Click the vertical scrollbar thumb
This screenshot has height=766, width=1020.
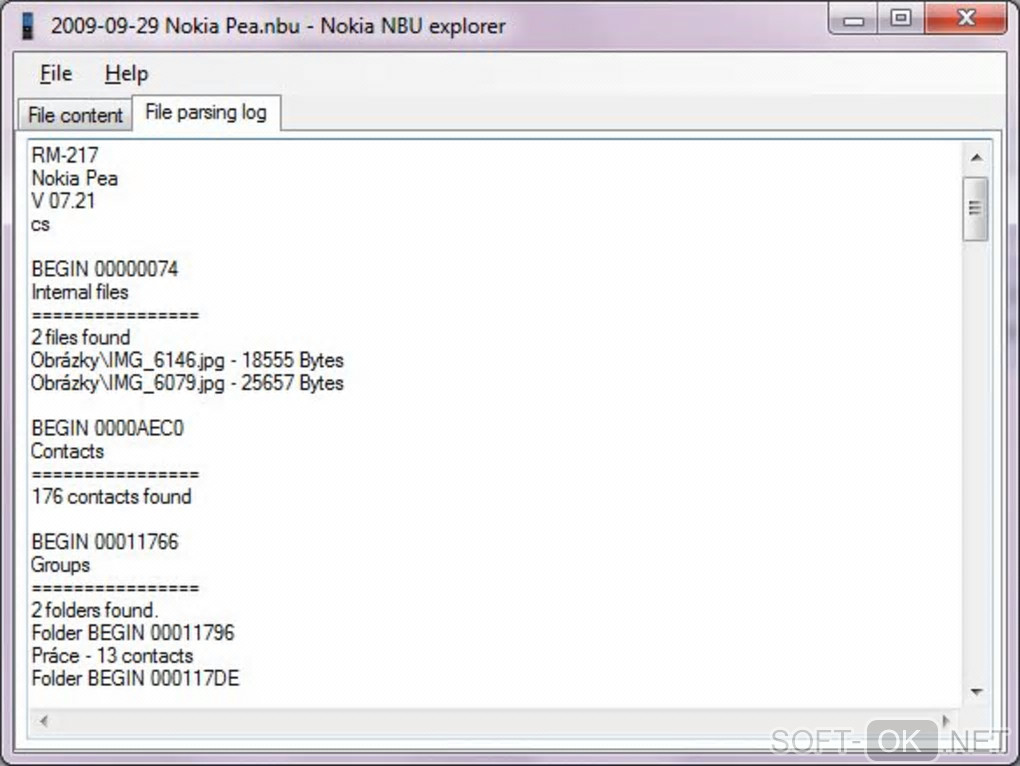(975, 209)
